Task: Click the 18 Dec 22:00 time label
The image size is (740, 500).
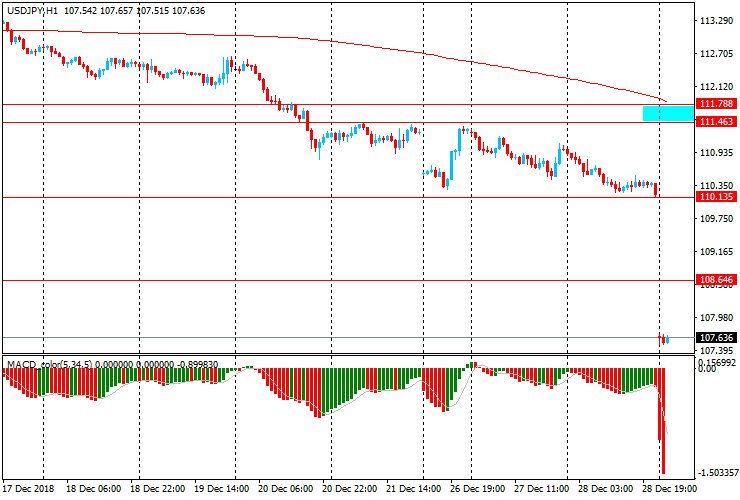Action: click(158, 489)
